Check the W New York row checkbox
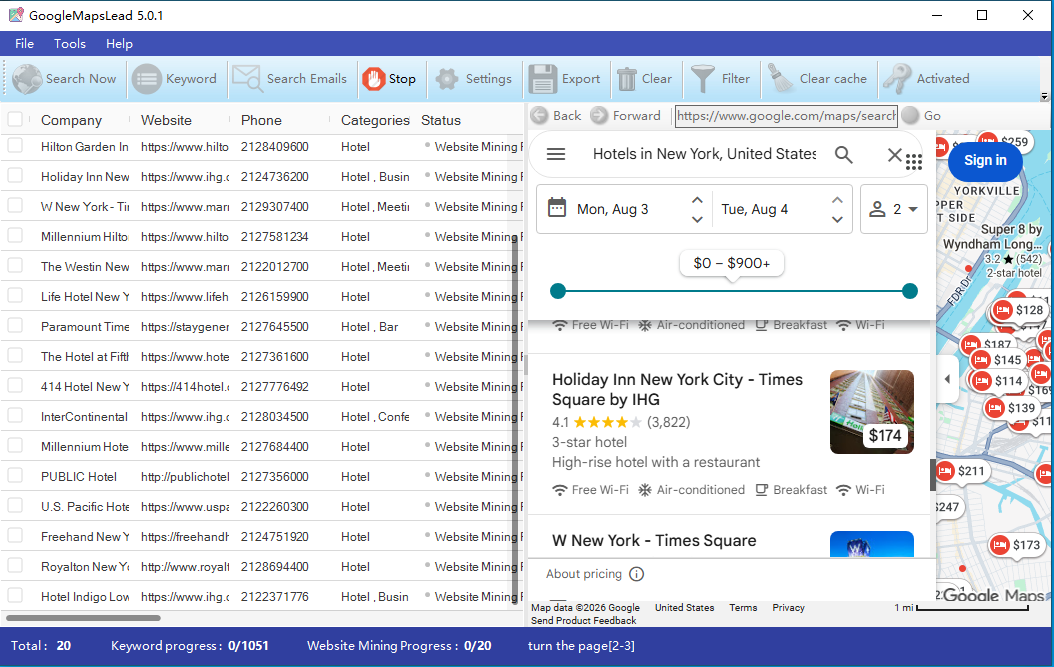 (x=15, y=206)
